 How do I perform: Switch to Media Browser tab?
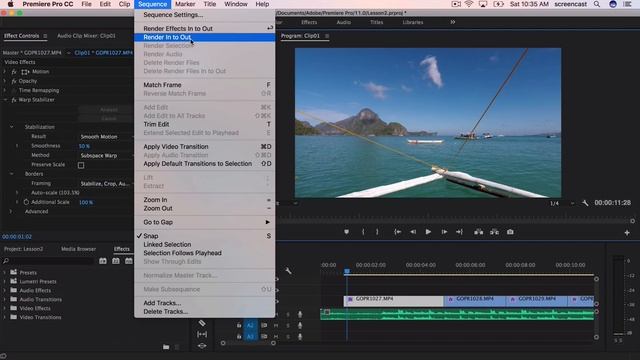point(78,249)
